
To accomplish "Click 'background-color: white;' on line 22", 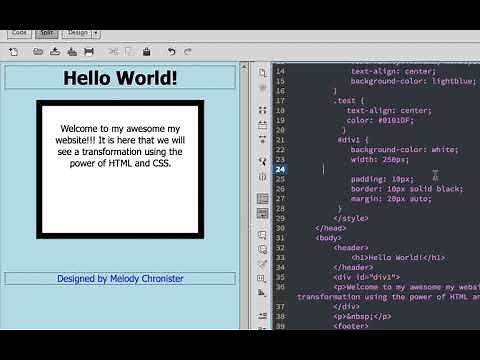I will [404, 150].
